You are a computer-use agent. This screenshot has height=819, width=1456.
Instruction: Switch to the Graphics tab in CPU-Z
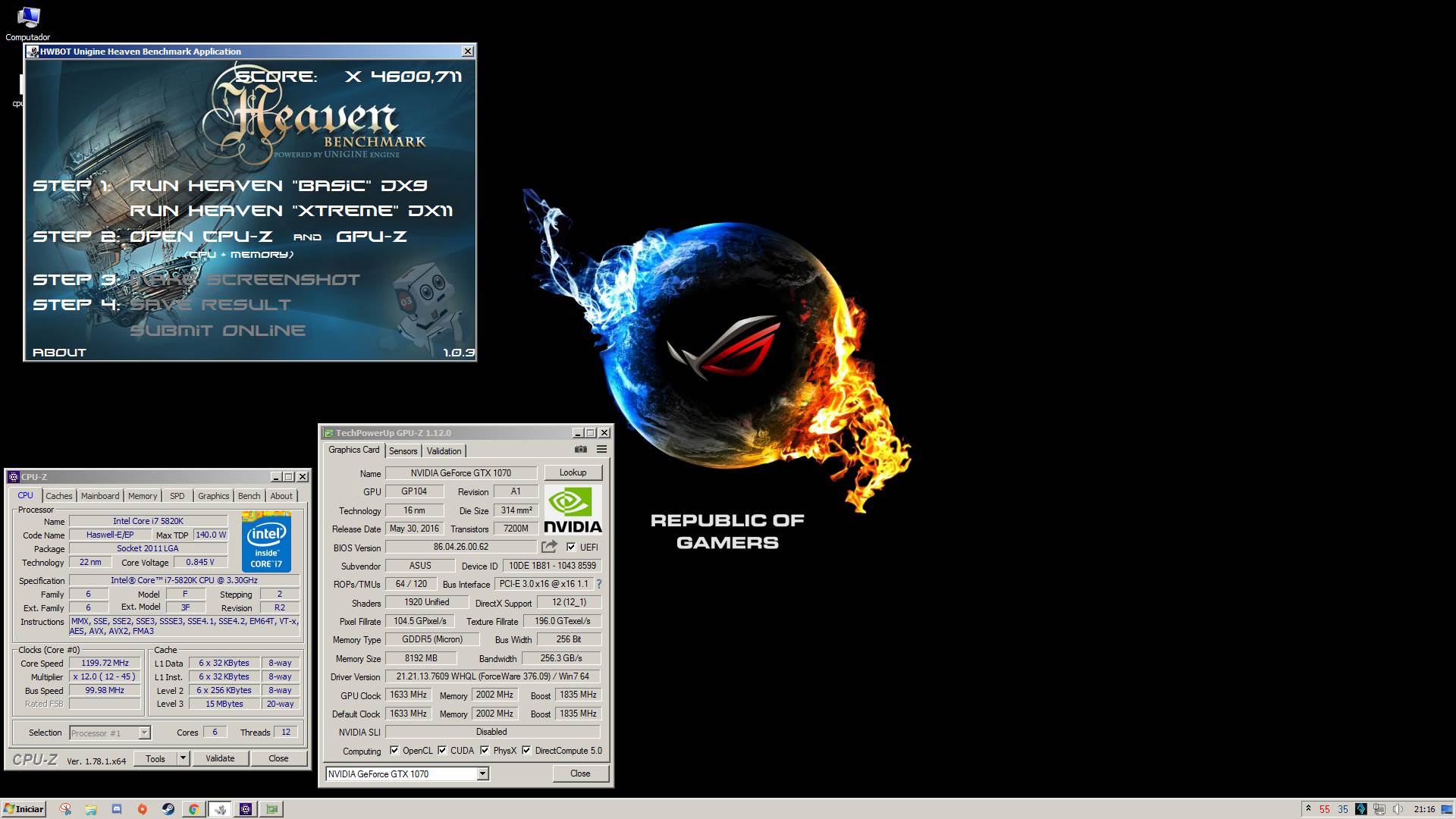point(214,496)
